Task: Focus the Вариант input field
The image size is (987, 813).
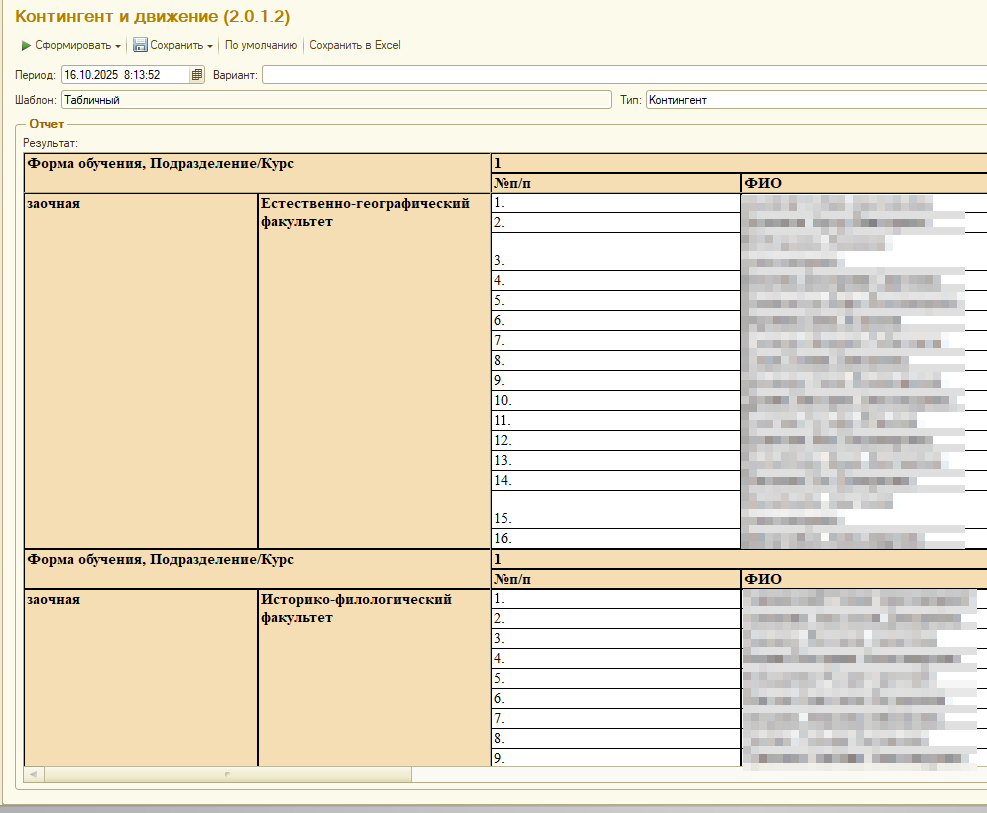Action: (x=620, y=75)
